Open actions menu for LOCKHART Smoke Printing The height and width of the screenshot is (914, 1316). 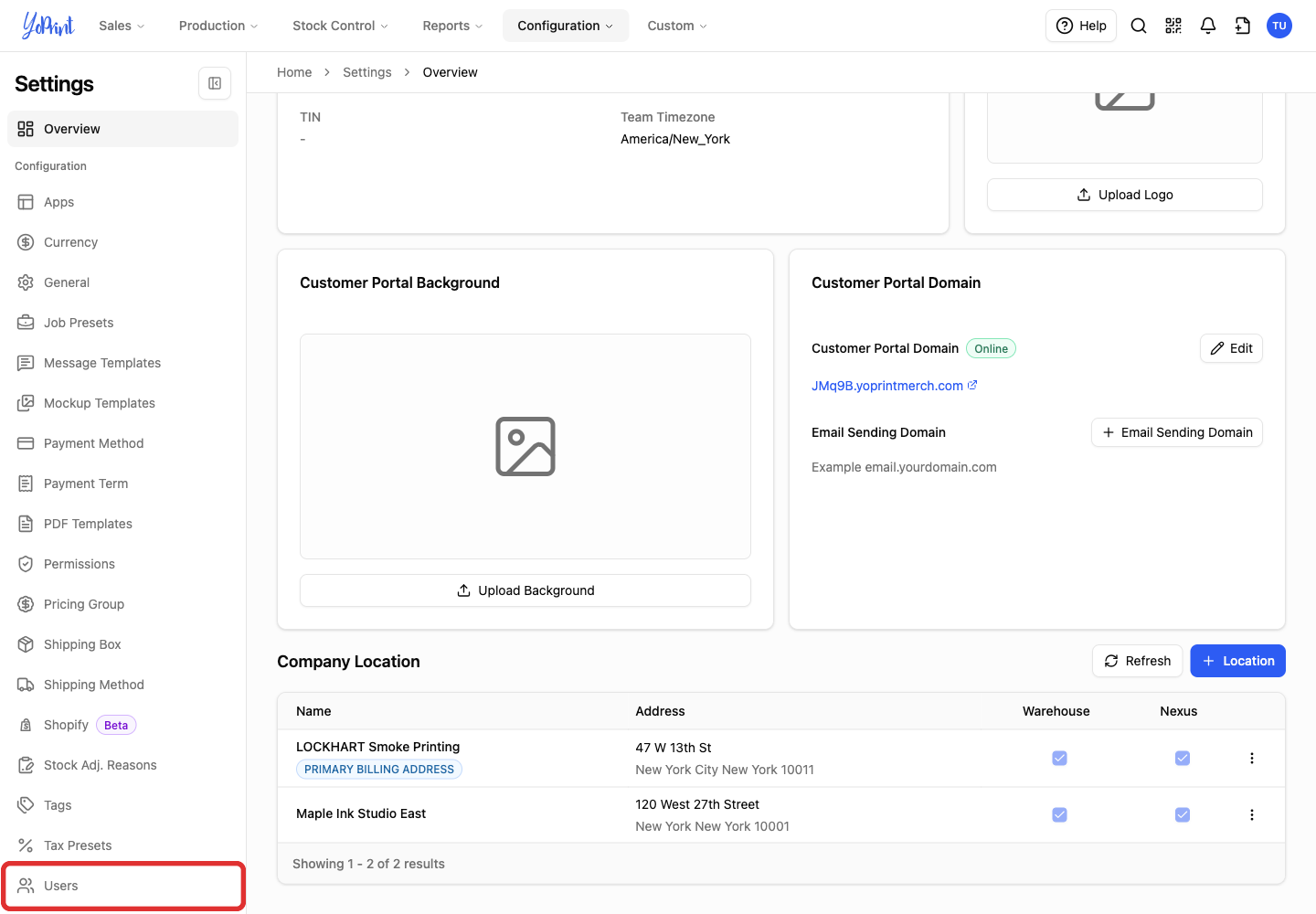(x=1252, y=758)
